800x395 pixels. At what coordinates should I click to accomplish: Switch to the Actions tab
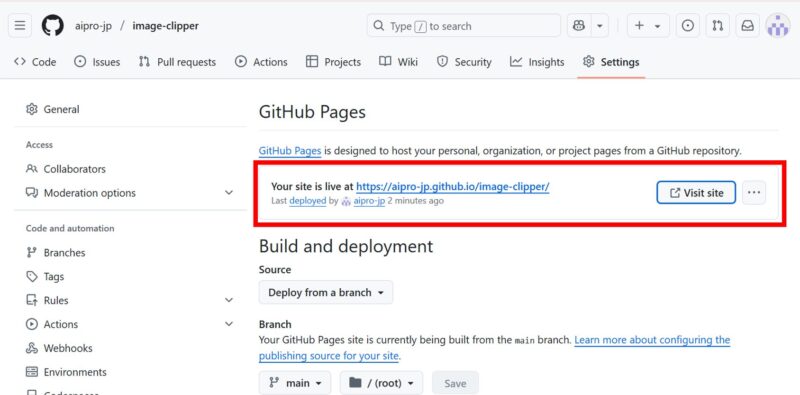[x=261, y=62]
